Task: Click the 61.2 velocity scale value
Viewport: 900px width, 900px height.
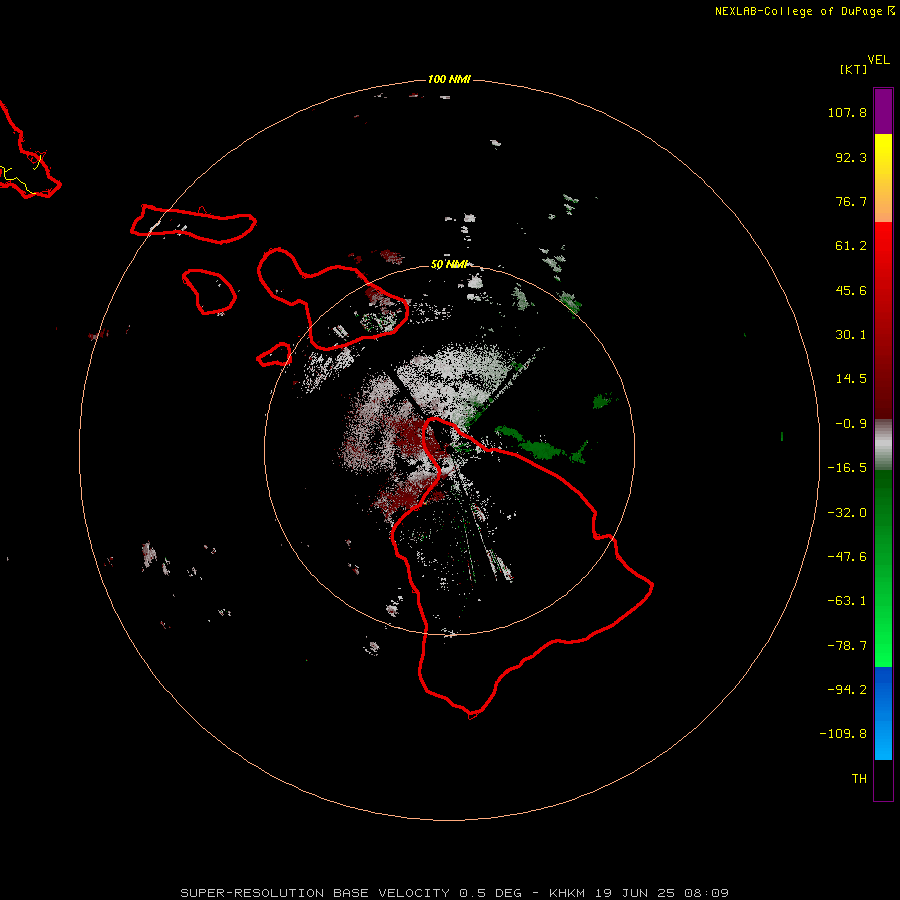Action: click(x=851, y=246)
